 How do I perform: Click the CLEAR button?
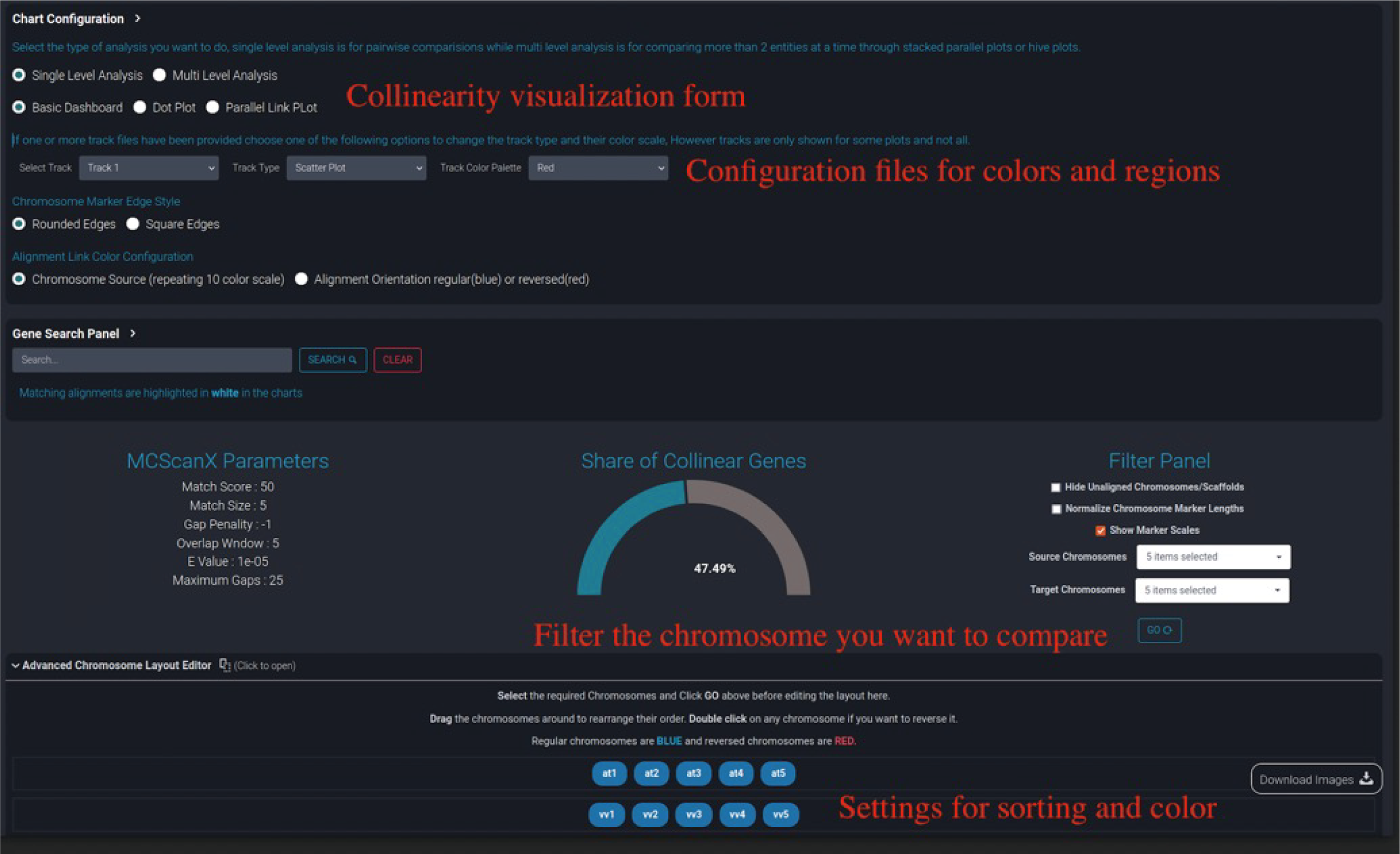tap(397, 359)
